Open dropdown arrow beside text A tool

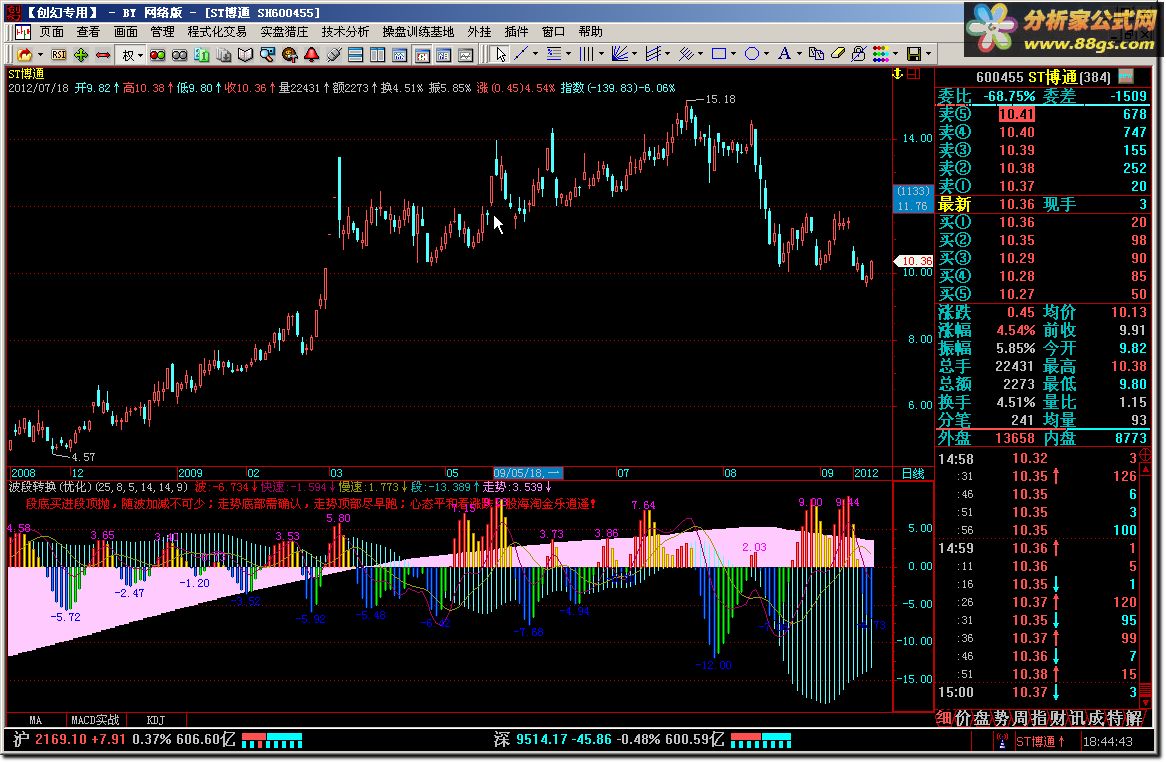(799, 54)
